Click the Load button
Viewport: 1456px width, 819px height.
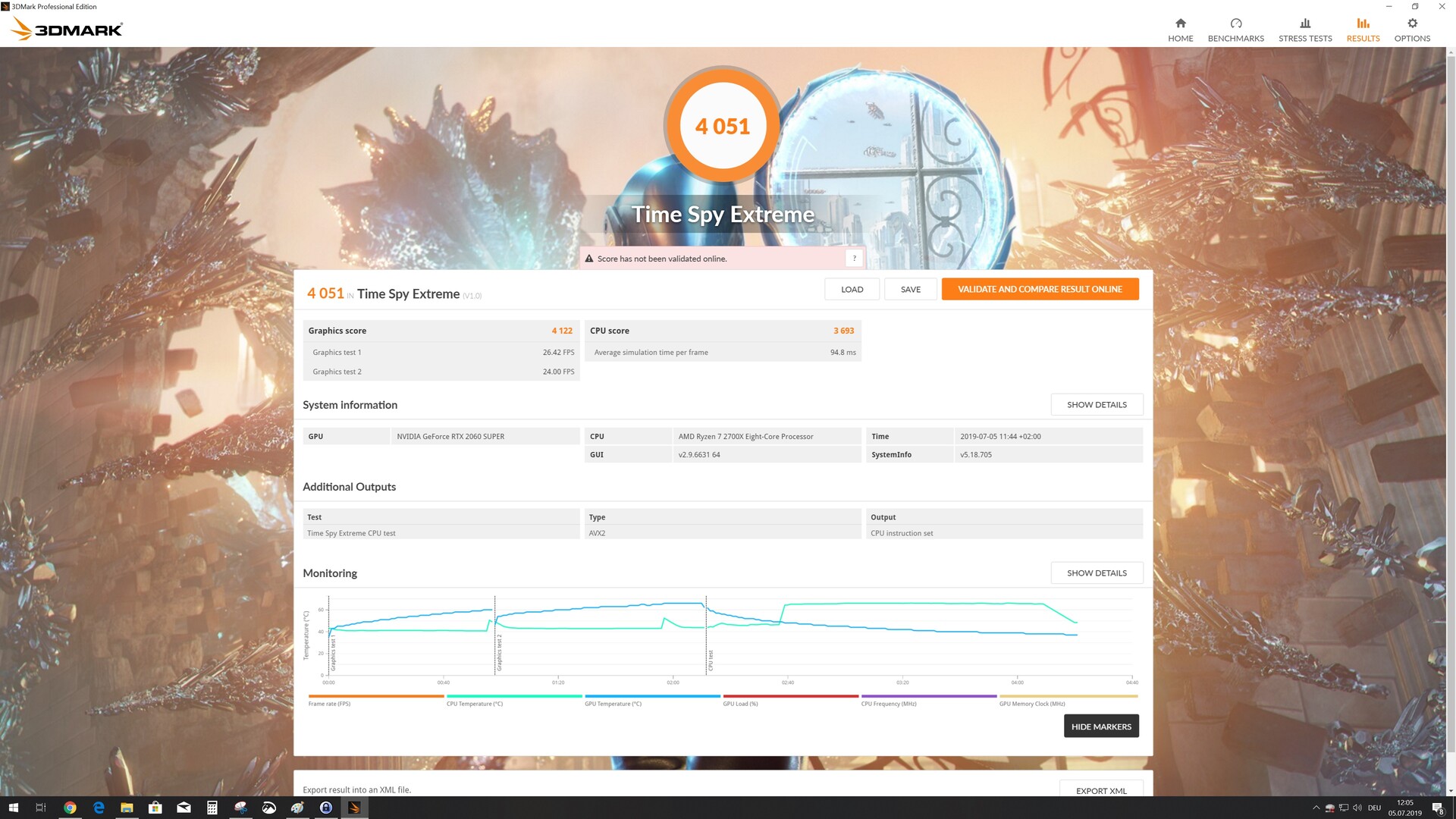(x=852, y=290)
